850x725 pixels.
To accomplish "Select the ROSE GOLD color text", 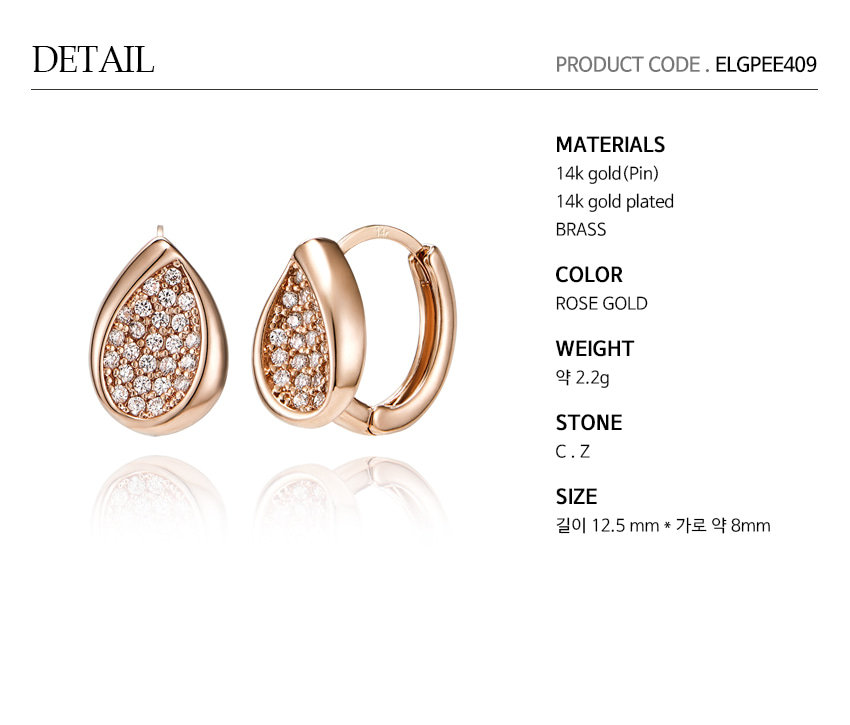I will (601, 304).
